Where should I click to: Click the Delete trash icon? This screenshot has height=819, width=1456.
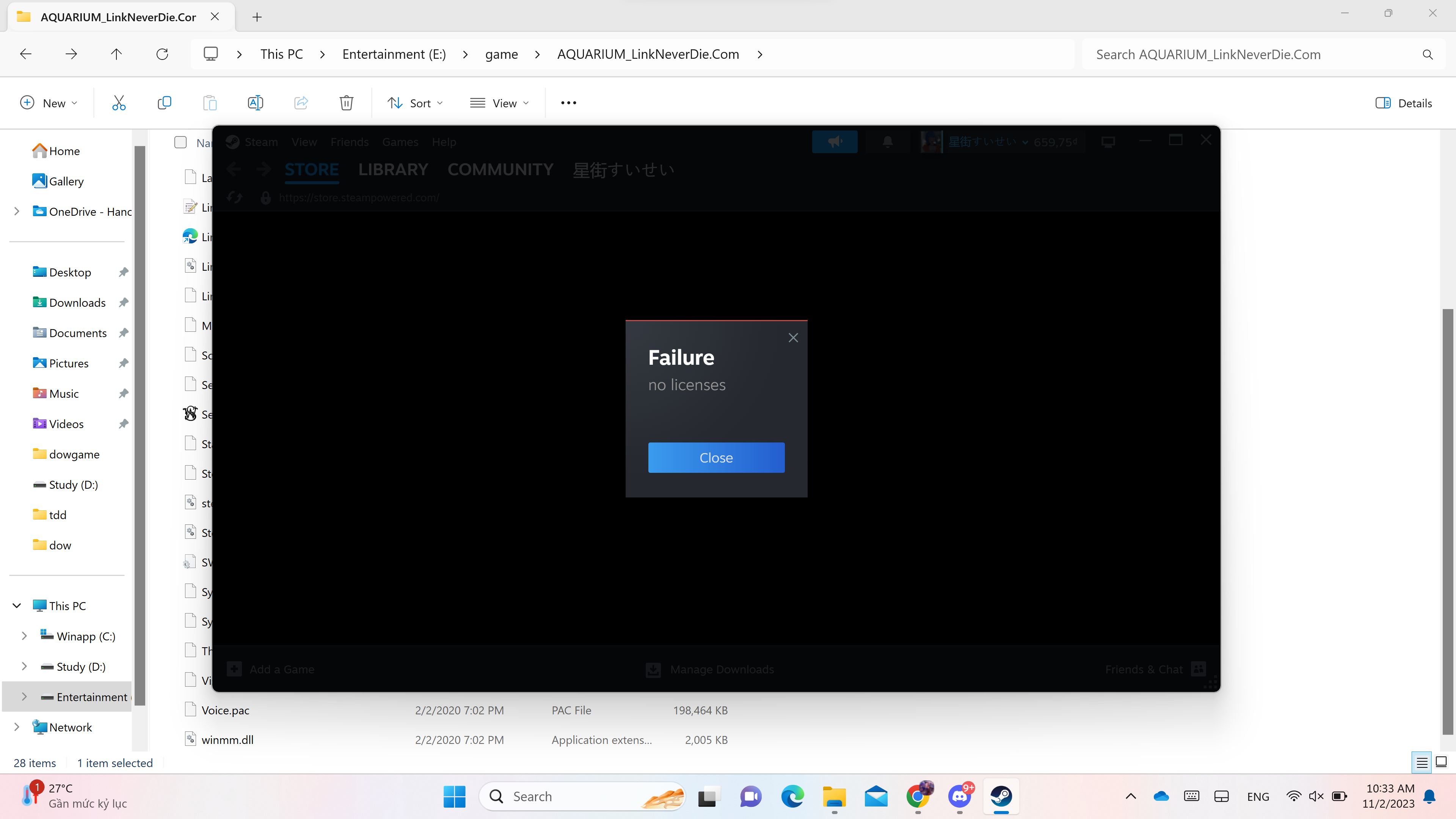pos(347,103)
